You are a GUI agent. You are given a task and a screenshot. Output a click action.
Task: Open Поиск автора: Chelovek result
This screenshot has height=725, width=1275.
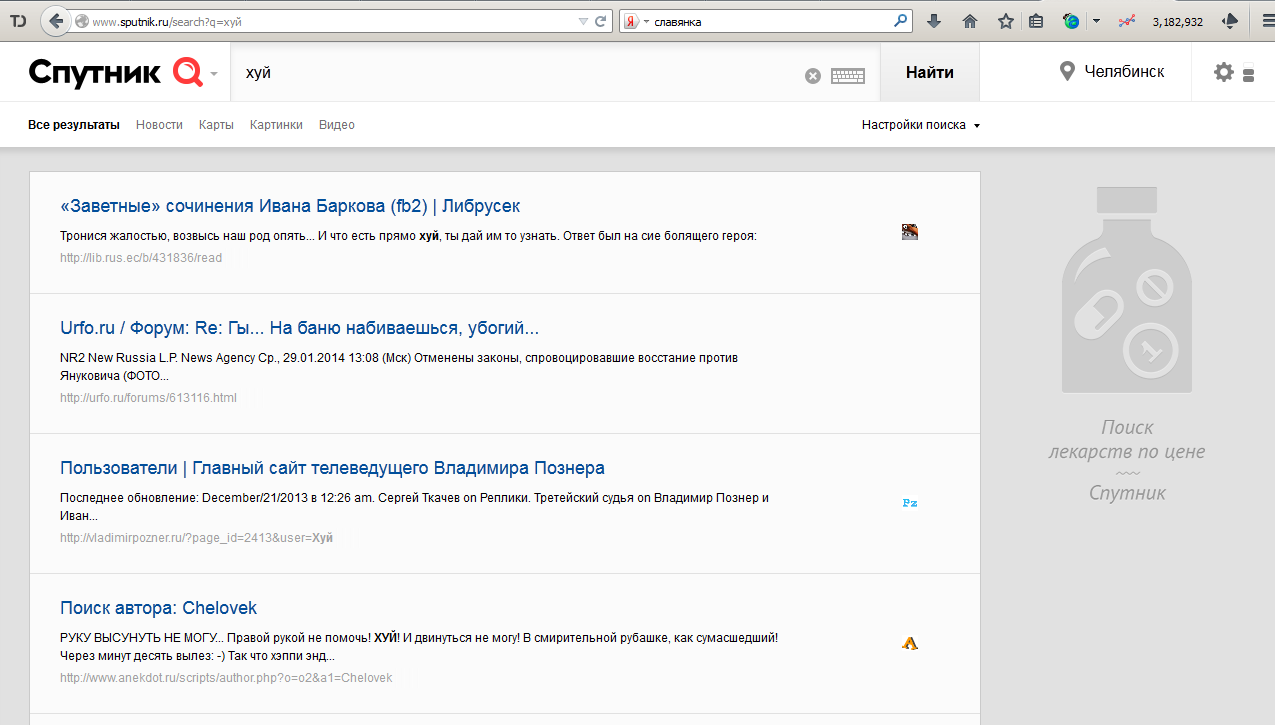159,608
